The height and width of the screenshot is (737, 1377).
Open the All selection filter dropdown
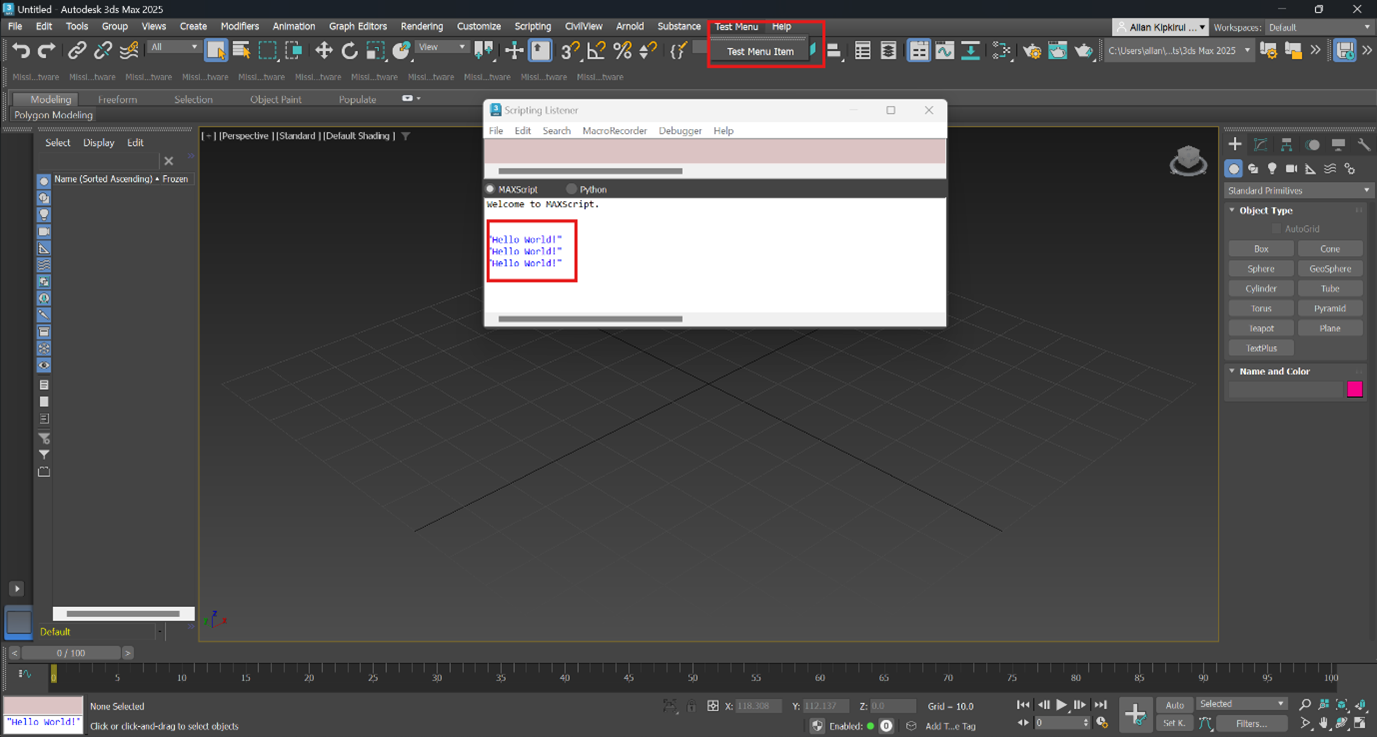point(174,47)
